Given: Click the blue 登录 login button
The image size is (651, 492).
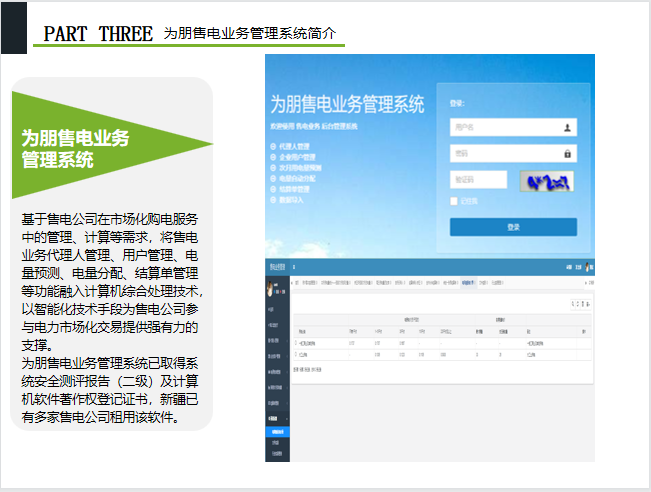Looking at the screenshot, I should tap(513, 227).
